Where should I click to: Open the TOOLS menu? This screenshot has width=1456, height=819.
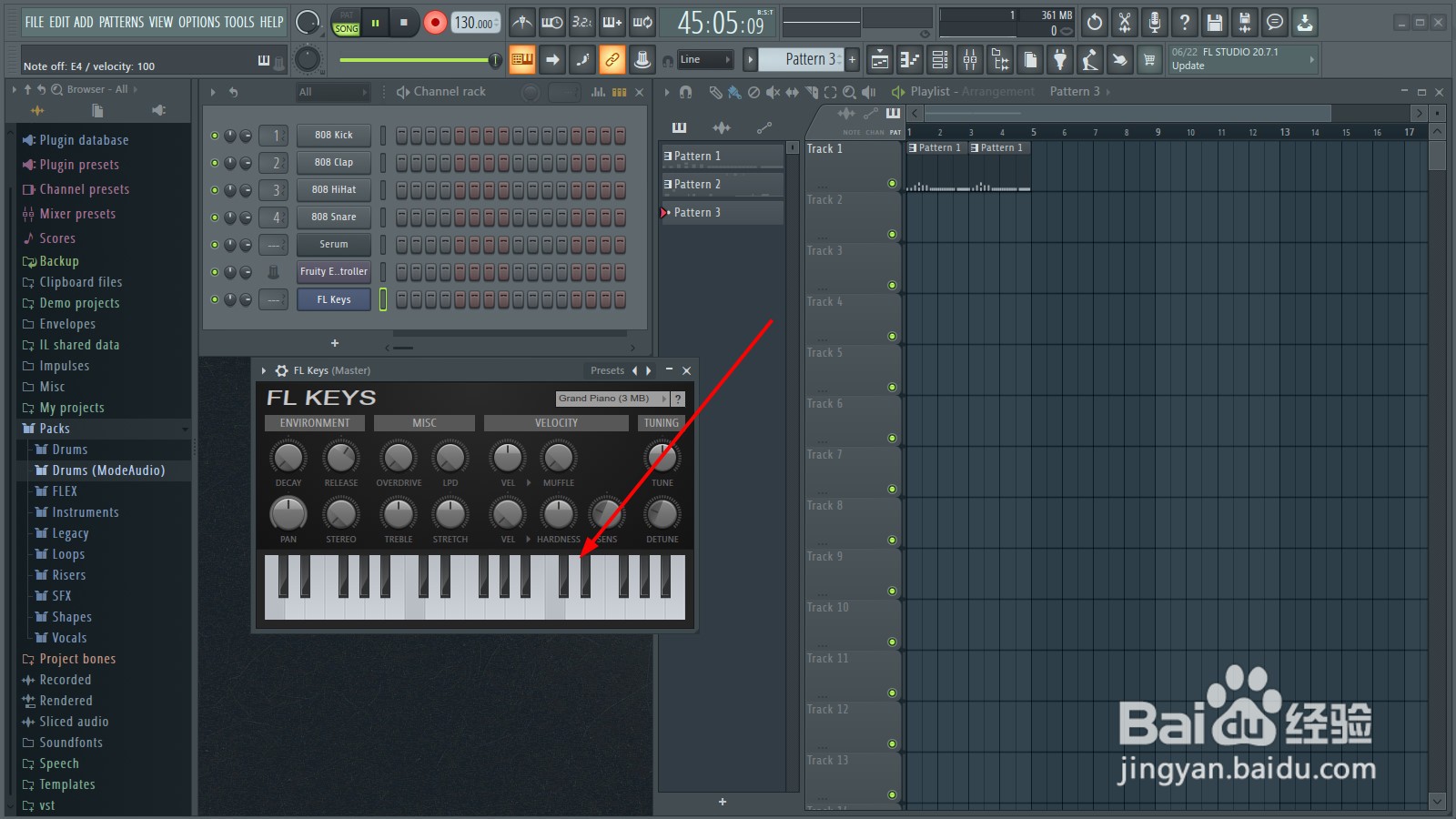click(239, 22)
